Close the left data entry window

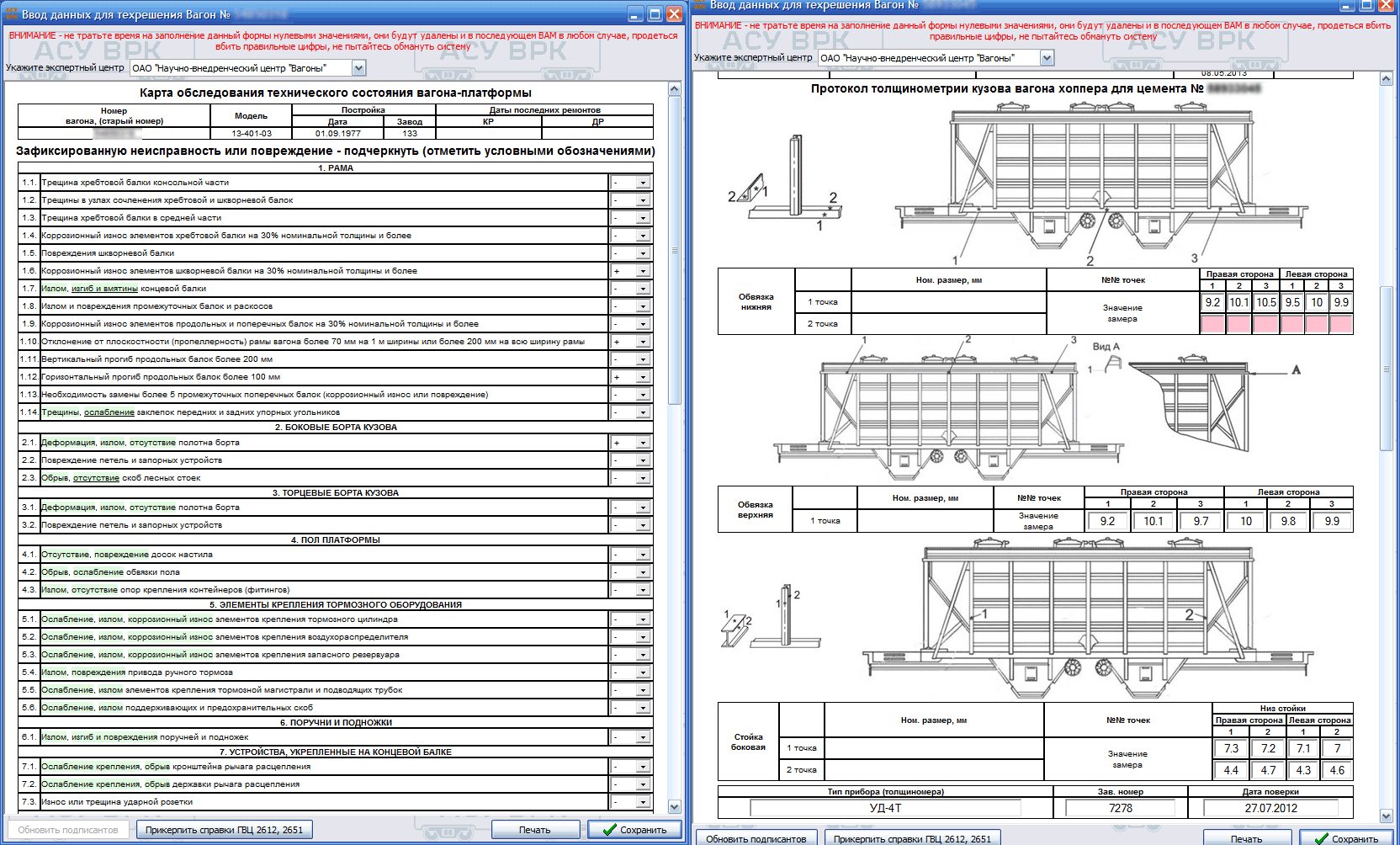(x=674, y=14)
